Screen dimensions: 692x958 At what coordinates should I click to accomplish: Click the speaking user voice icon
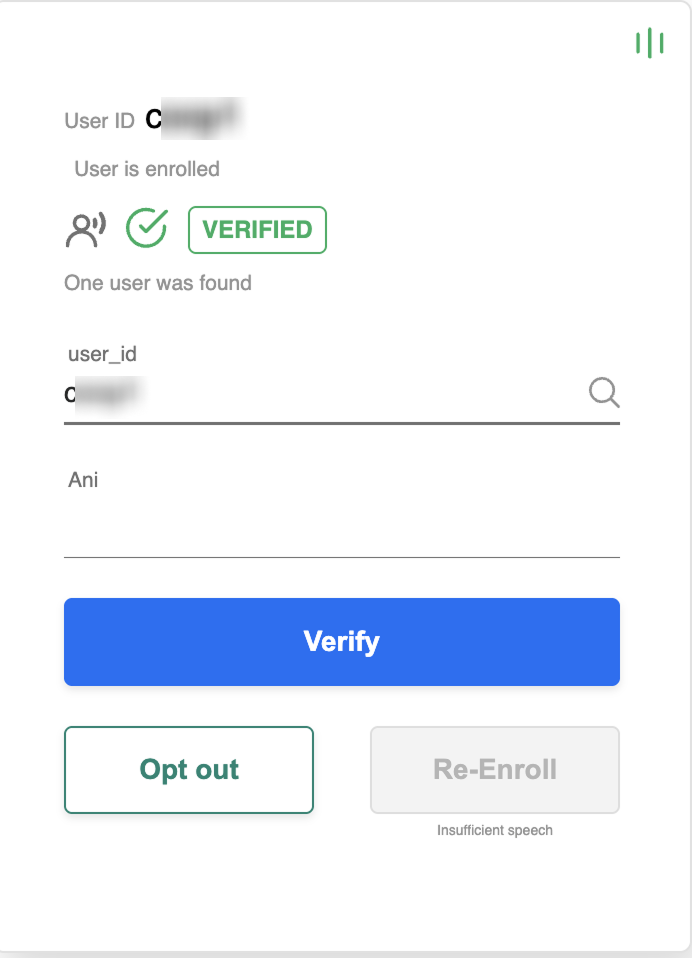point(85,229)
